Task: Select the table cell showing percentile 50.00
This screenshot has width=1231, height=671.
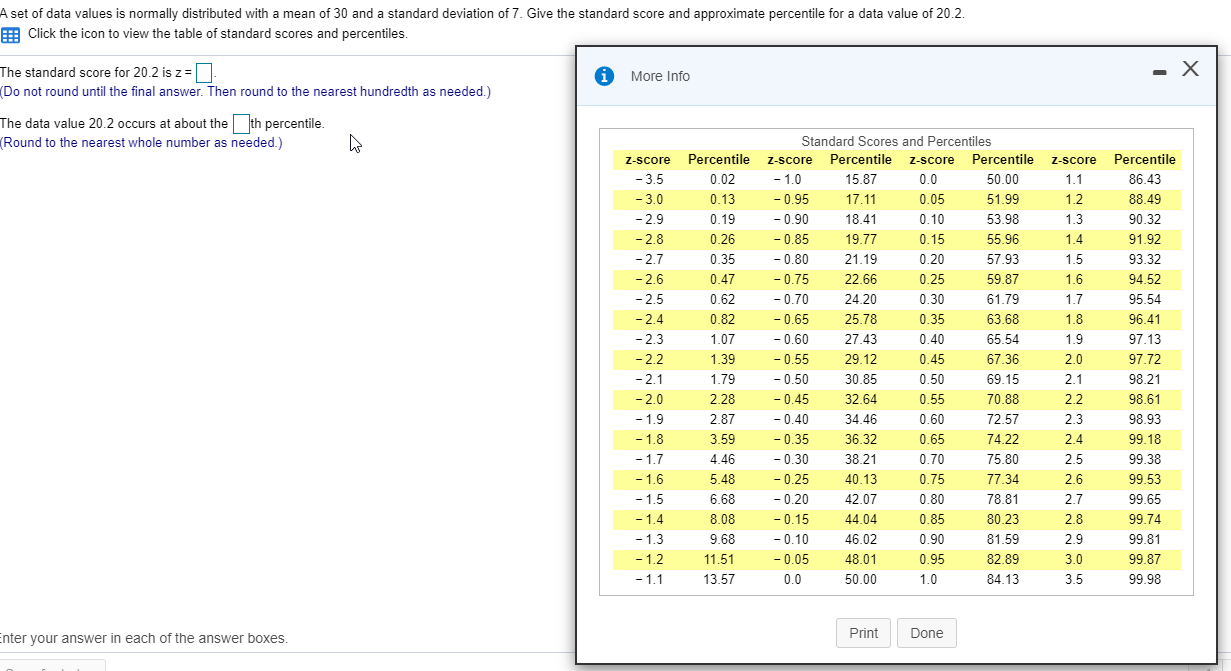Action: 1002,179
